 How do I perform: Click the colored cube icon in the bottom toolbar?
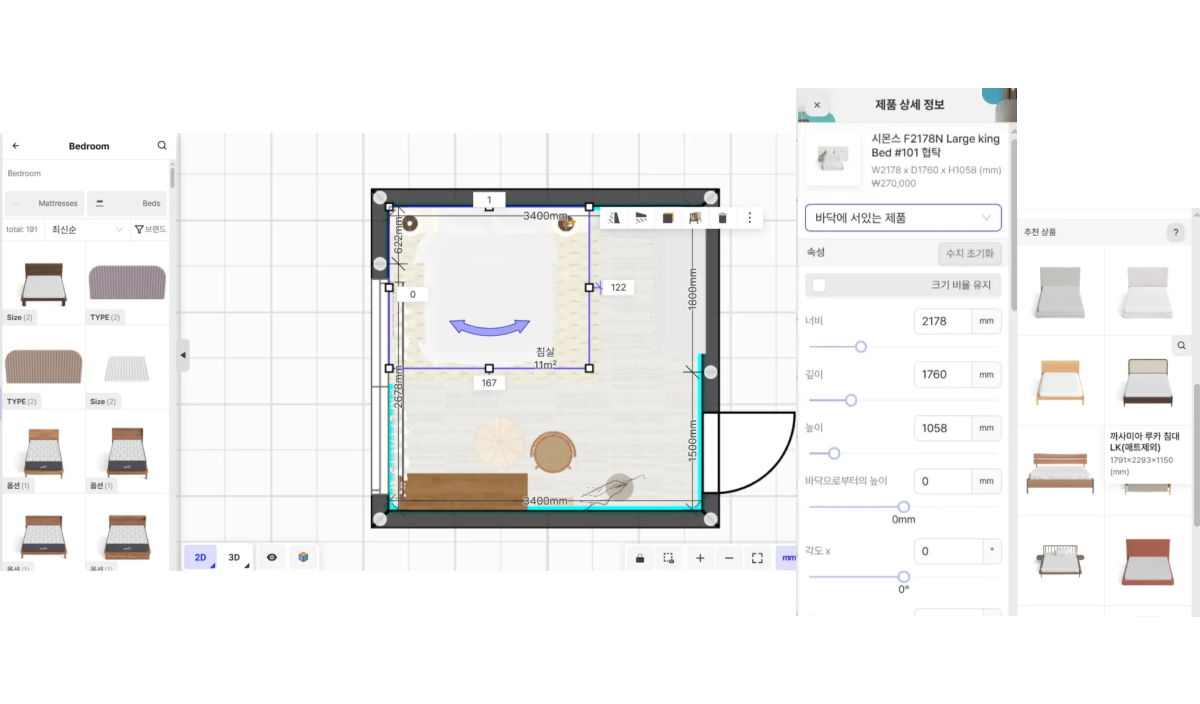pyautogui.click(x=303, y=557)
